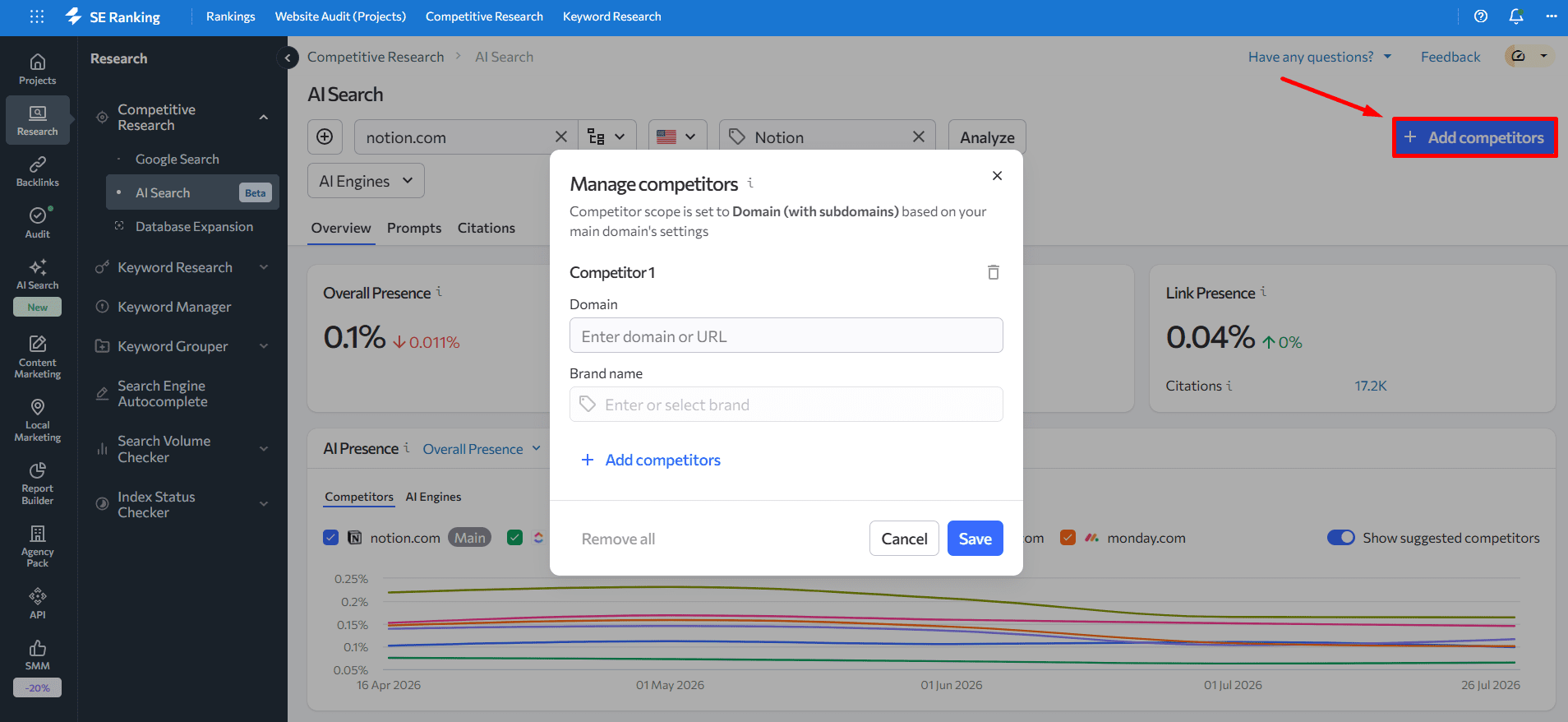This screenshot has width=1568, height=722.
Task: Delete Competitor 1 with trash icon
Action: (x=994, y=272)
